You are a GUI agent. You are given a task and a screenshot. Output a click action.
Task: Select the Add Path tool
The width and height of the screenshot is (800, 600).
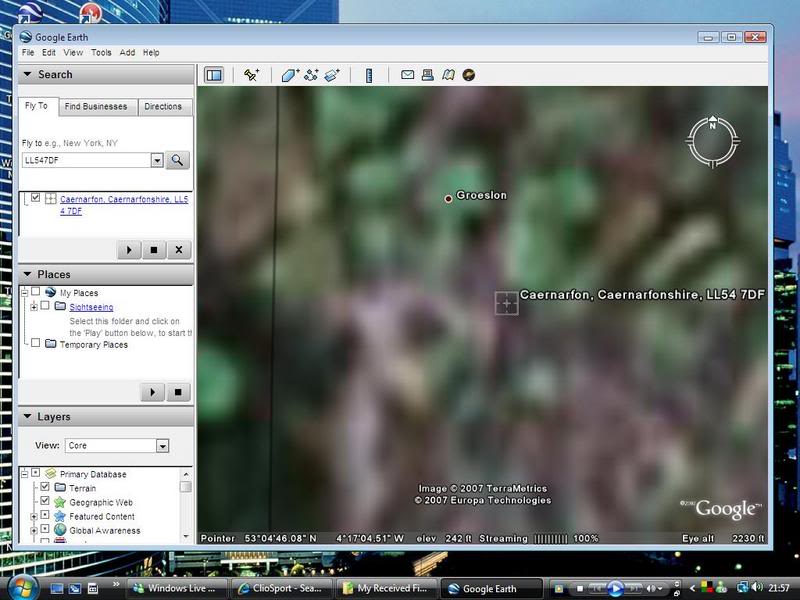point(311,76)
